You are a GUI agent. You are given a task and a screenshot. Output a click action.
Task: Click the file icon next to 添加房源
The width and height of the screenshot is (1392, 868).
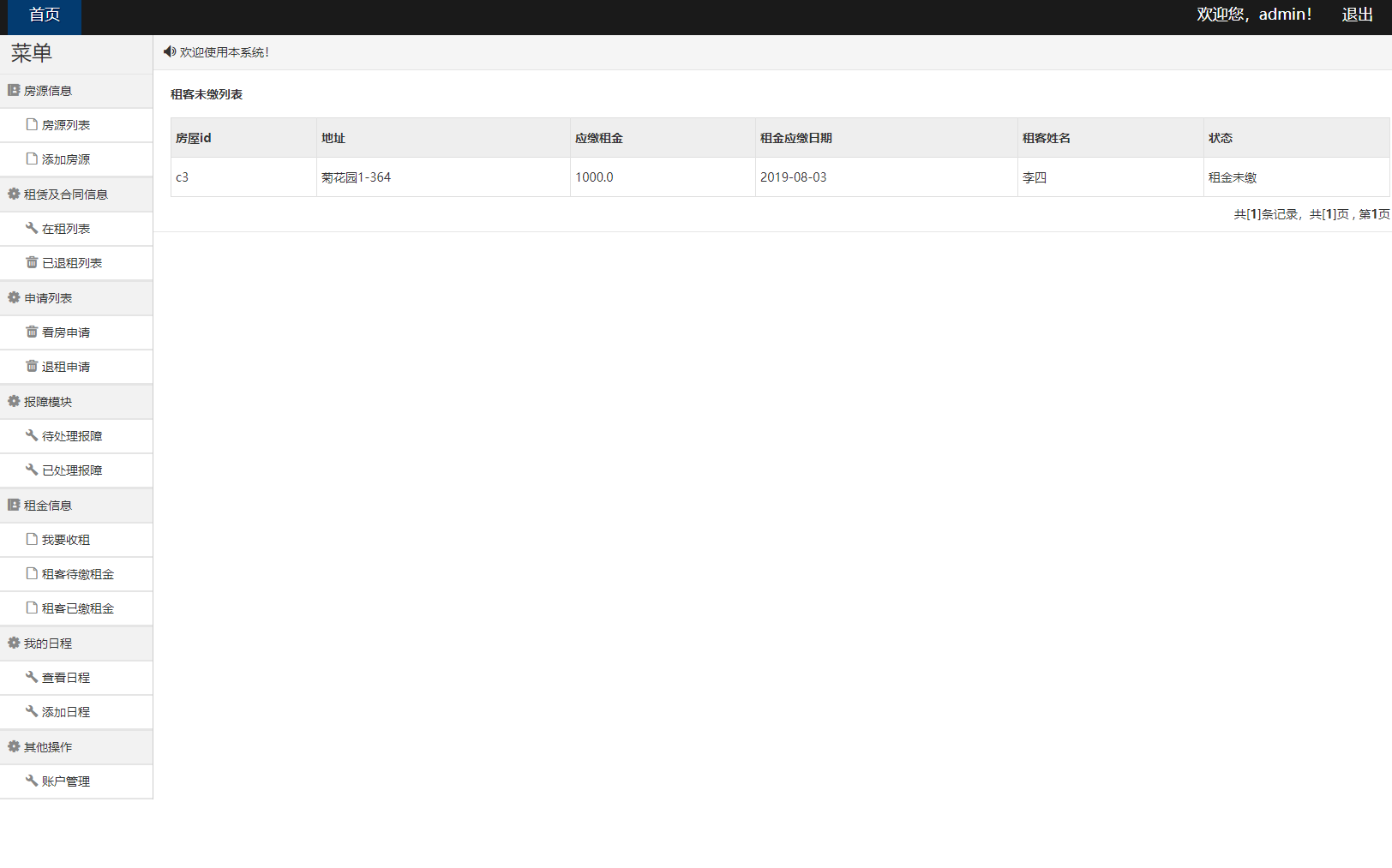[32, 159]
